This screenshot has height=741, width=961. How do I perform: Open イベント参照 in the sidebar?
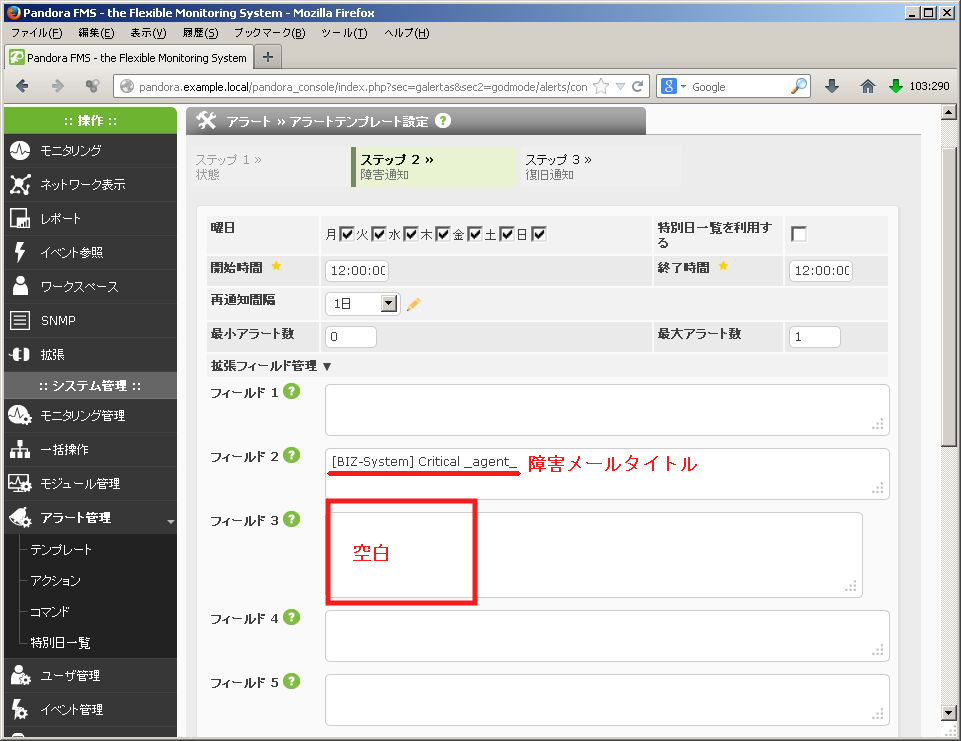(x=90, y=253)
